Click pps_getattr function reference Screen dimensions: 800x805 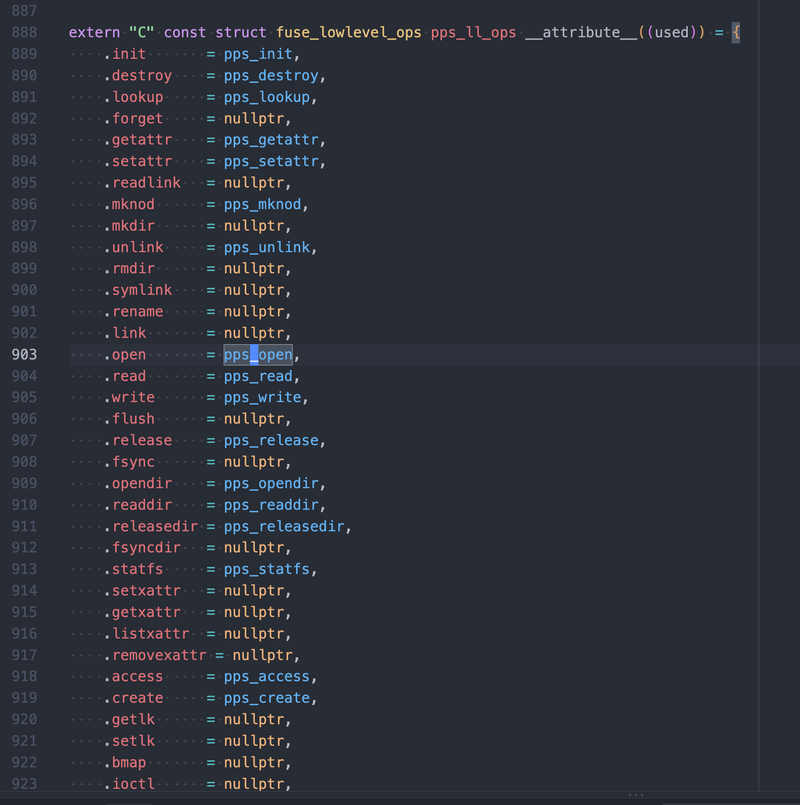[x=271, y=140]
